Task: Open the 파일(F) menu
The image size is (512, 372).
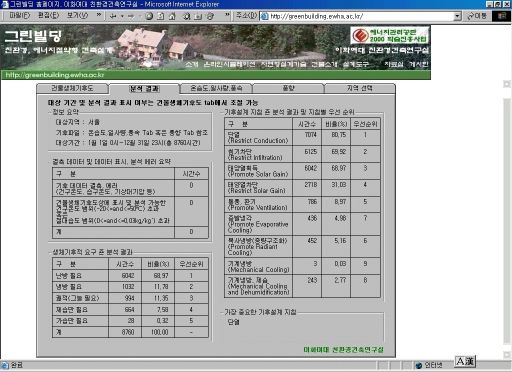Action: coord(19,16)
